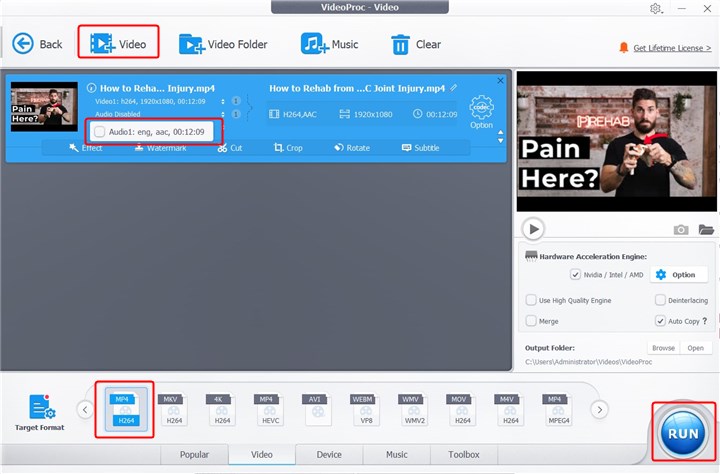The image size is (720, 474).
Task: Open the Crop tool
Action: (x=288, y=147)
